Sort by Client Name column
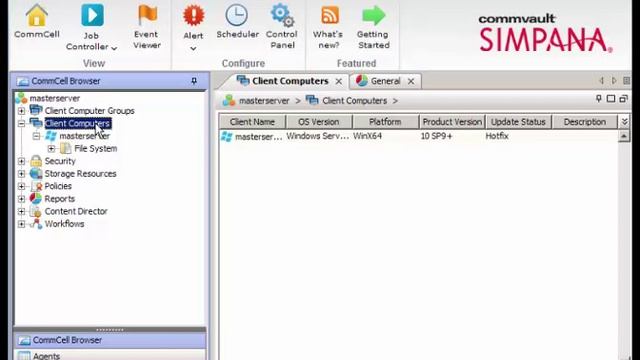The image size is (640, 360). [x=252, y=122]
